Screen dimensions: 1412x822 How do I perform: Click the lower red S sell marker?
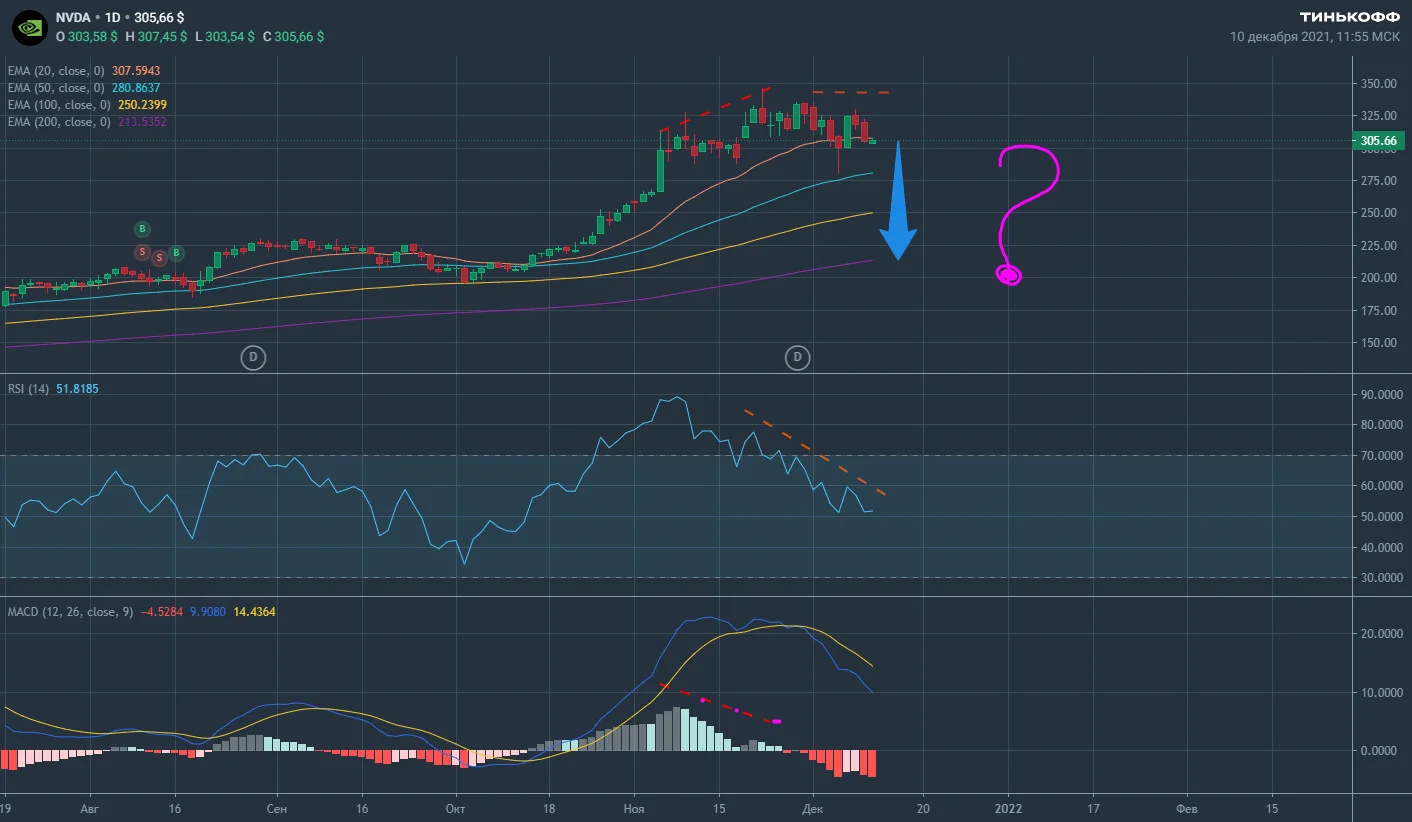pos(159,258)
